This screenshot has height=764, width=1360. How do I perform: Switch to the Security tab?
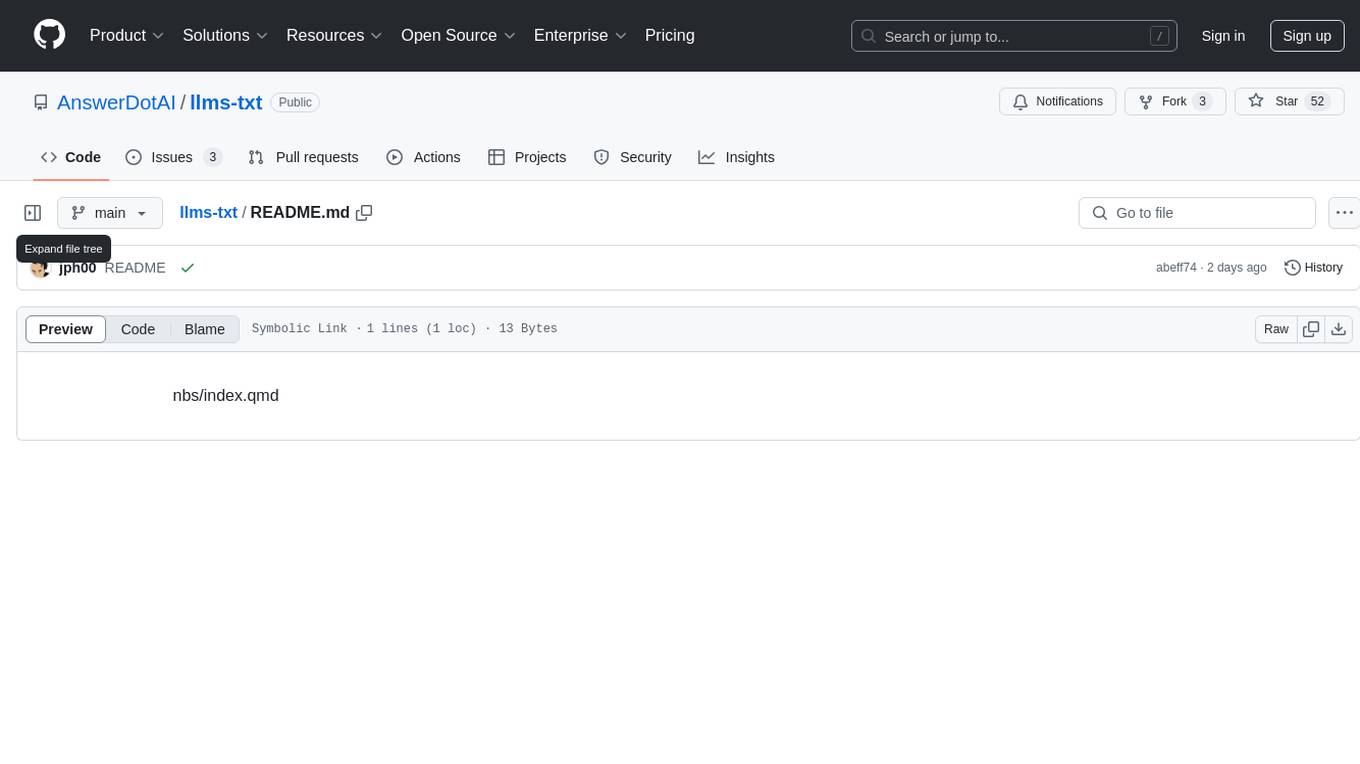click(632, 157)
